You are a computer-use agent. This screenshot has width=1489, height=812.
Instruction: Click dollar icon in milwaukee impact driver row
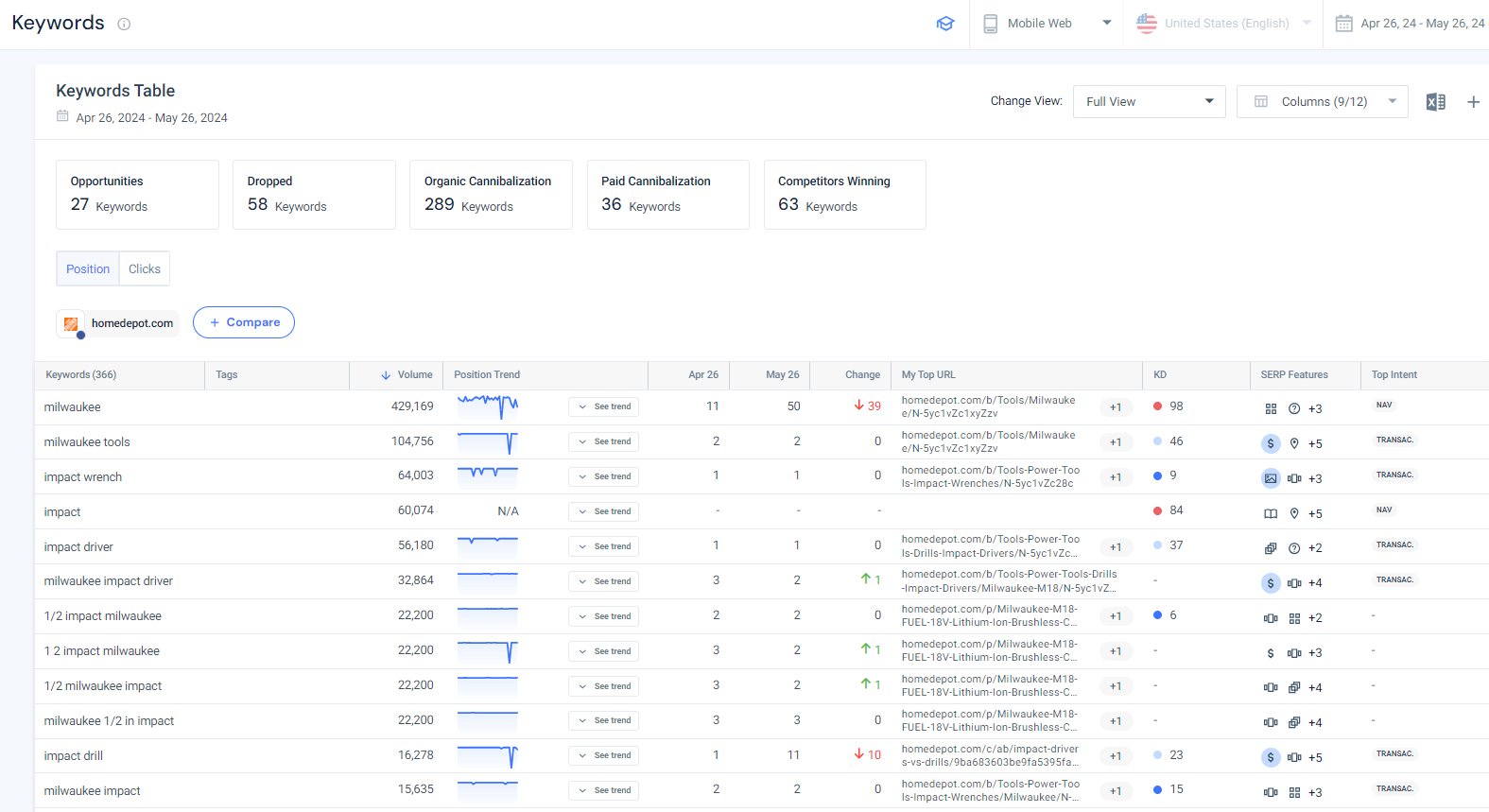1271,583
